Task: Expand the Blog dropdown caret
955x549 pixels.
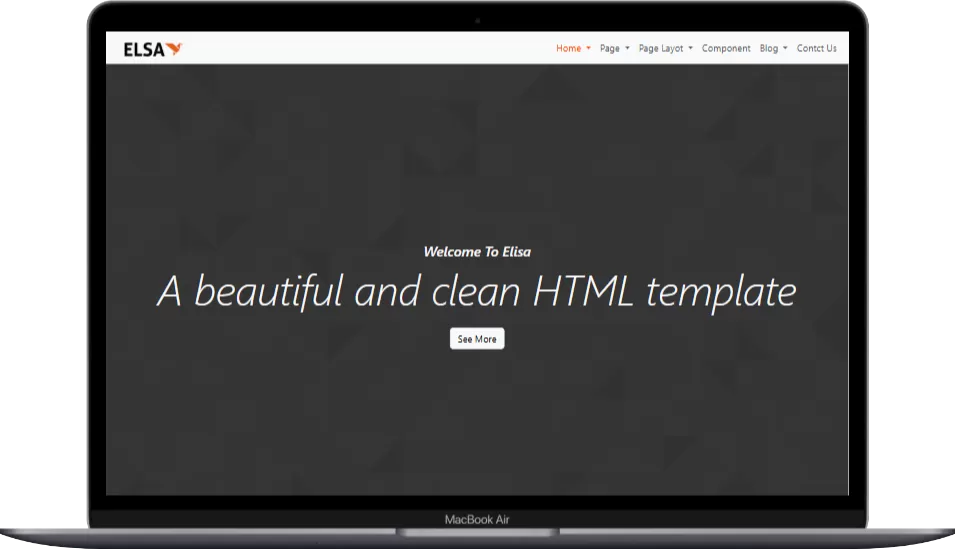Action: pos(785,48)
